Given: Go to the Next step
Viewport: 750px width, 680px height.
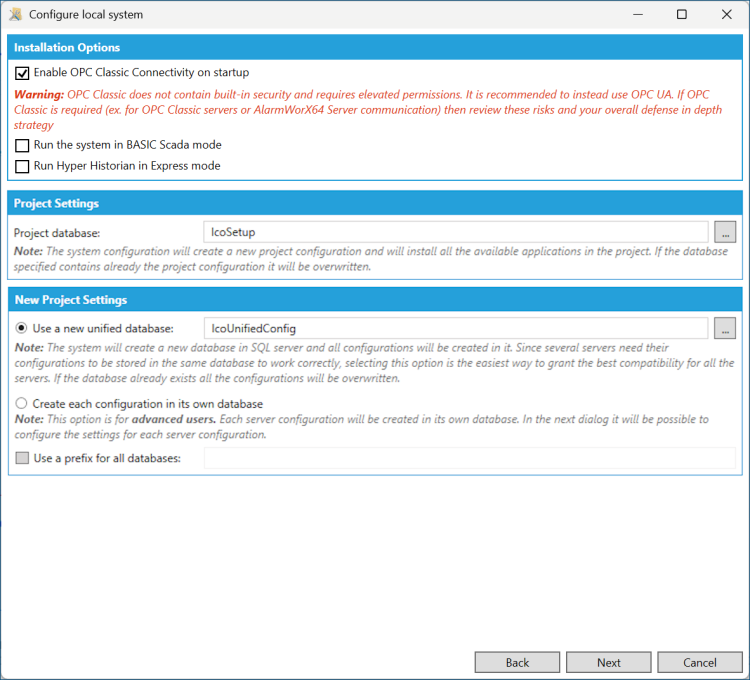Looking at the screenshot, I should click(608, 662).
